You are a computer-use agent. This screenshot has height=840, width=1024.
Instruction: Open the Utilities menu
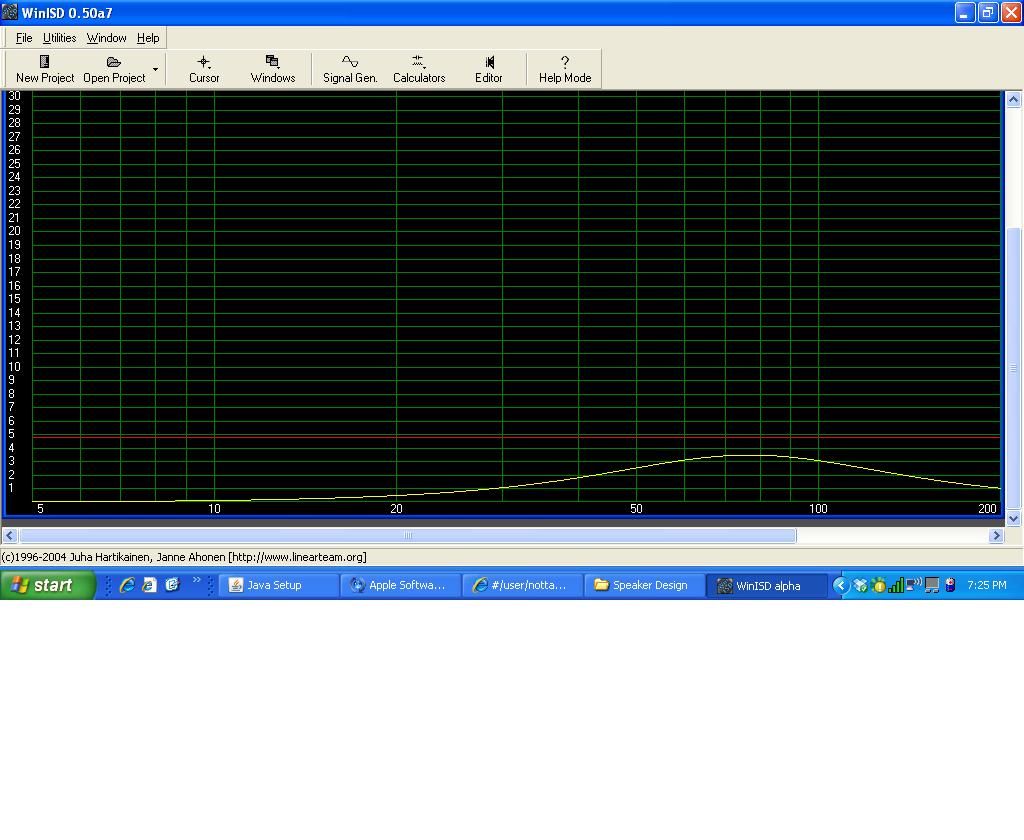coord(59,38)
